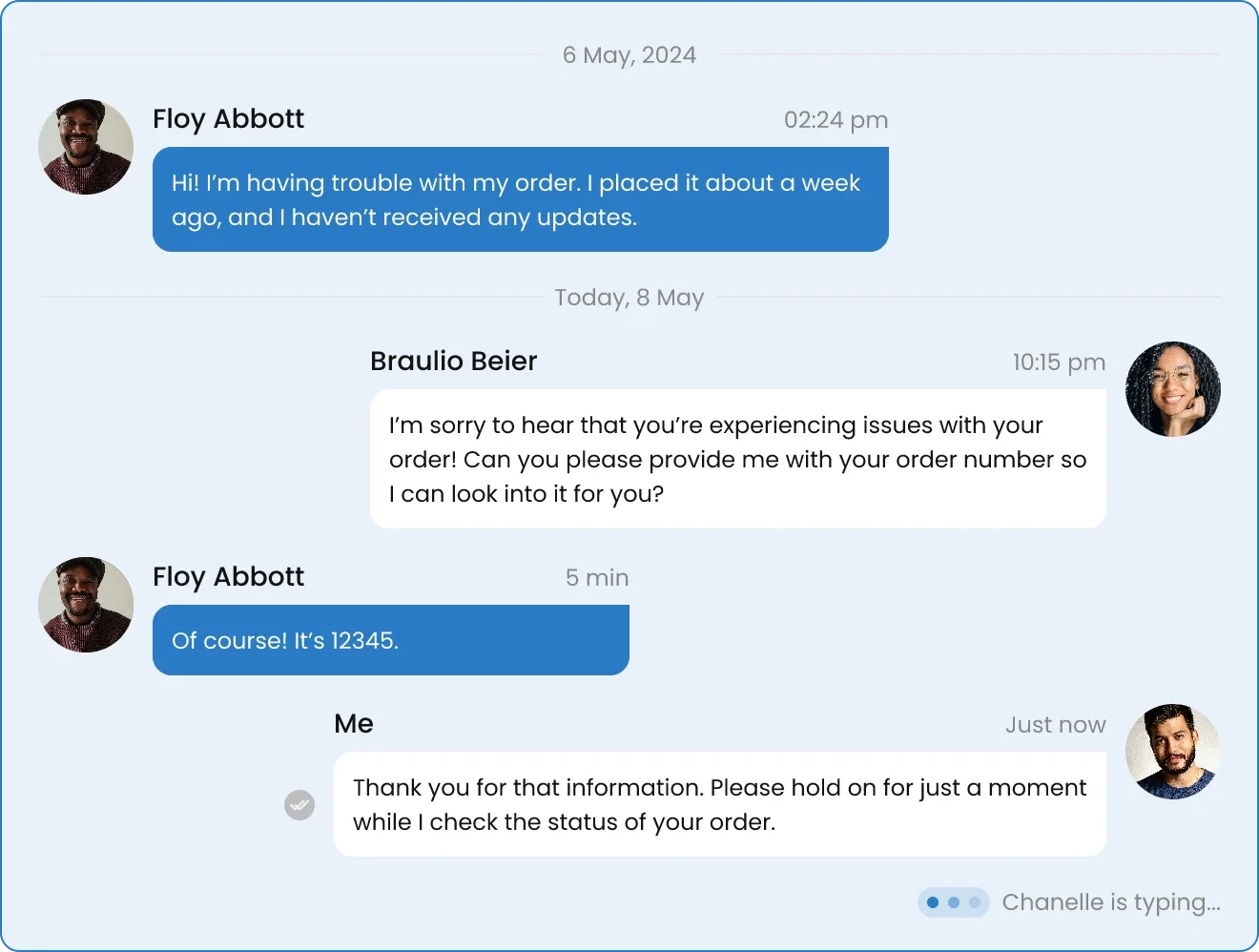Click the Floy Abbott name above the first message
The height and width of the screenshot is (952, 1259).
click(x=228, y=119)
